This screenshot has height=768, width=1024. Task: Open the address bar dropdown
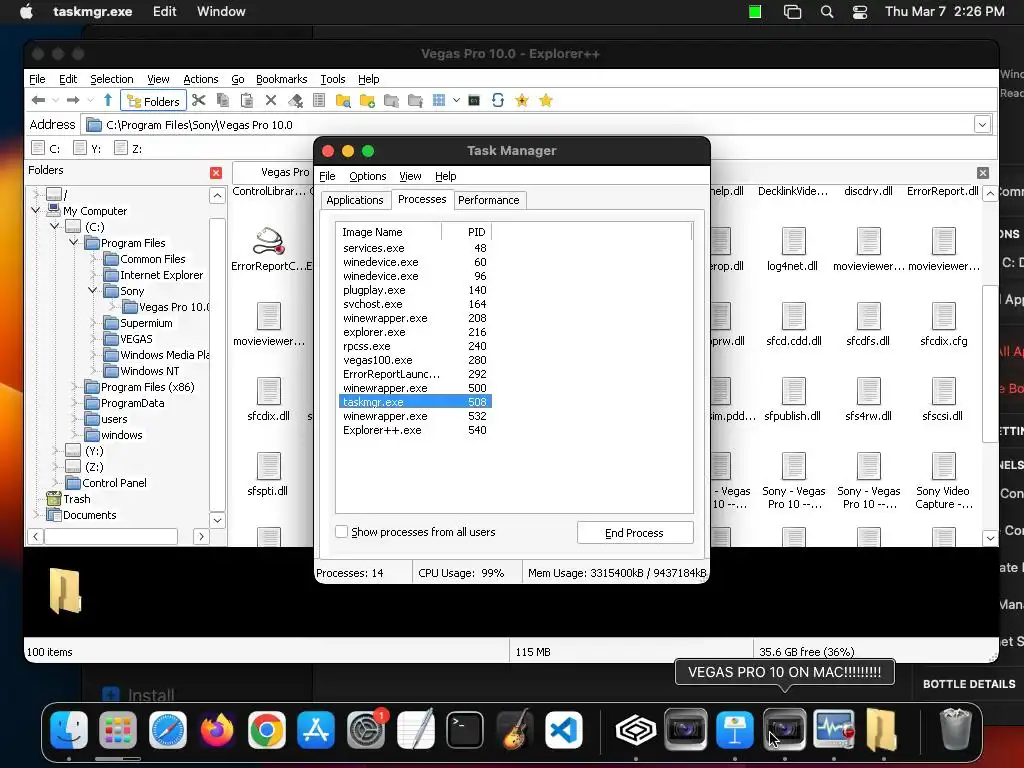click(x=982, y=124)
